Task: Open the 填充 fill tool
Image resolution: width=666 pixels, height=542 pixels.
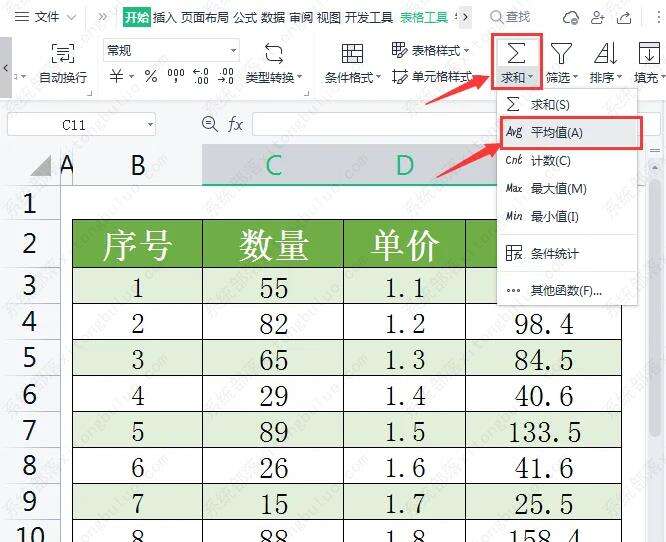Action: 649,63
